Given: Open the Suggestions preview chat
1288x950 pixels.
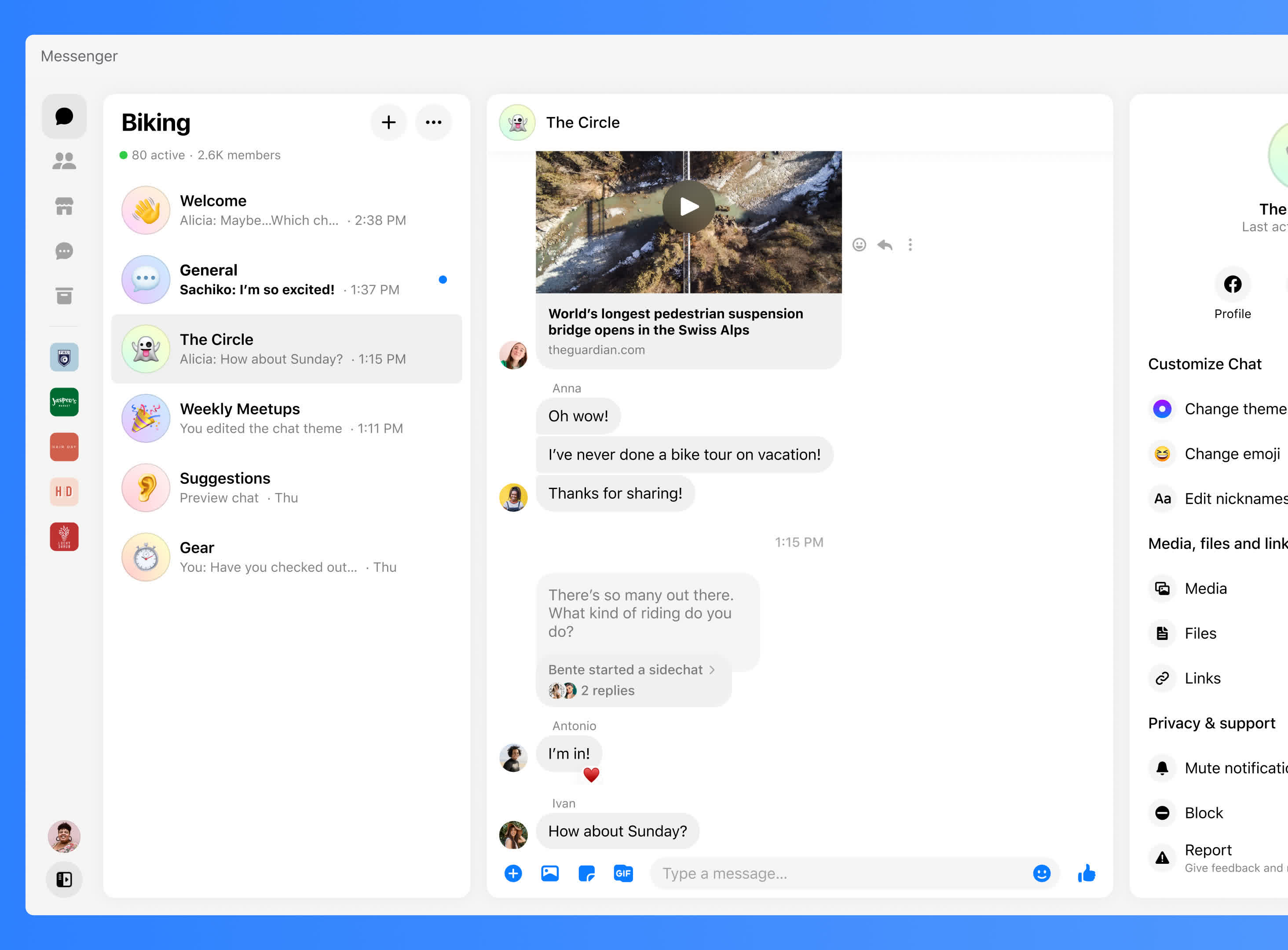Looking at the screenshot, I should coord(286,488).
